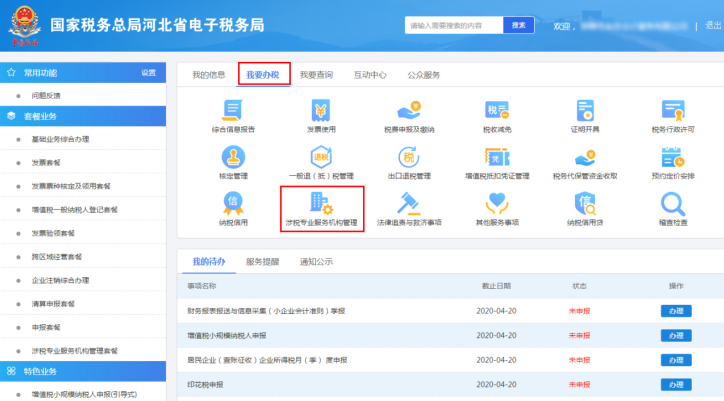Open 稽查检查 magnifier icon
This screenshot has height=401, width=724.
(673, 204)
